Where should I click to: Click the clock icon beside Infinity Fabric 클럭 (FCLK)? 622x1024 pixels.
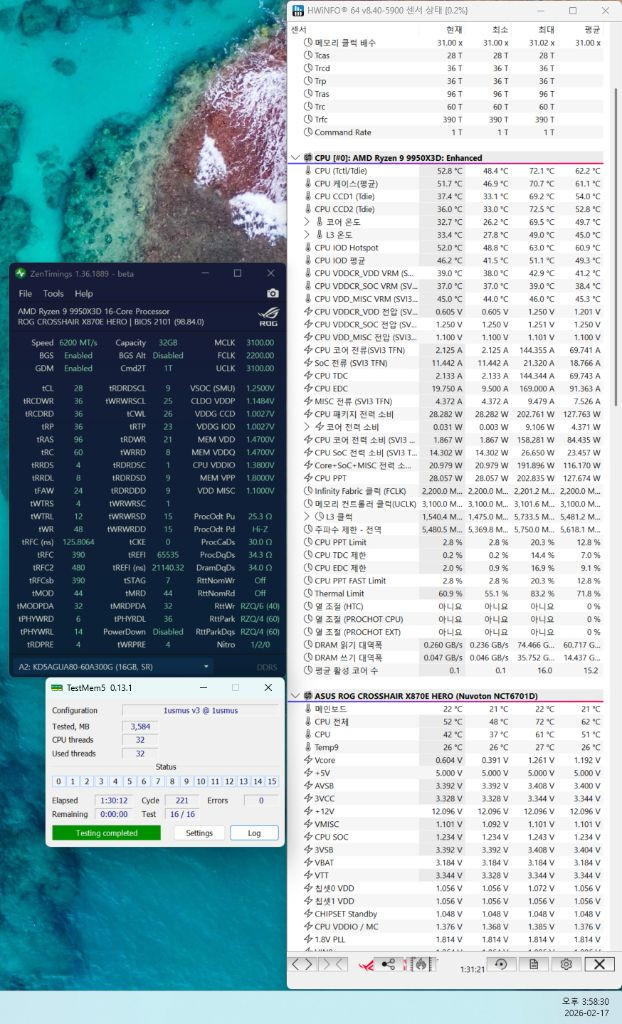308,491
